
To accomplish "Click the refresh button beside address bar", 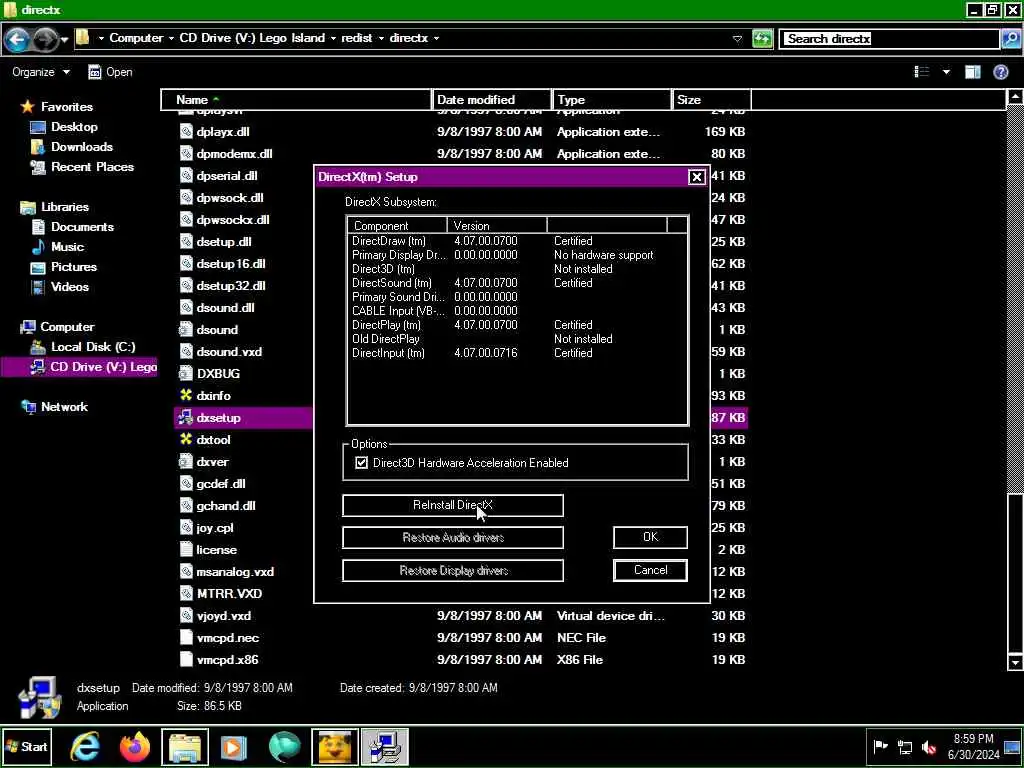I will (761, 39).
